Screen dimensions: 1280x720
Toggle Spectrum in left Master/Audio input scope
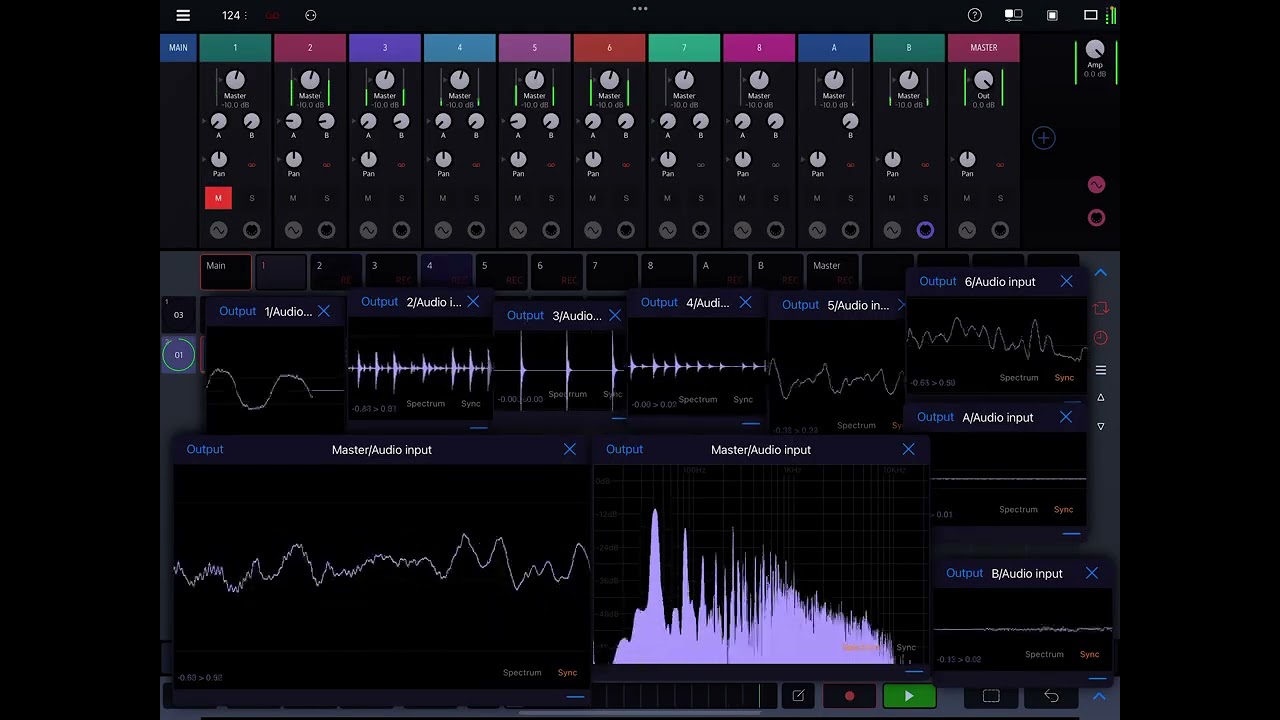[x=522, y=673]
